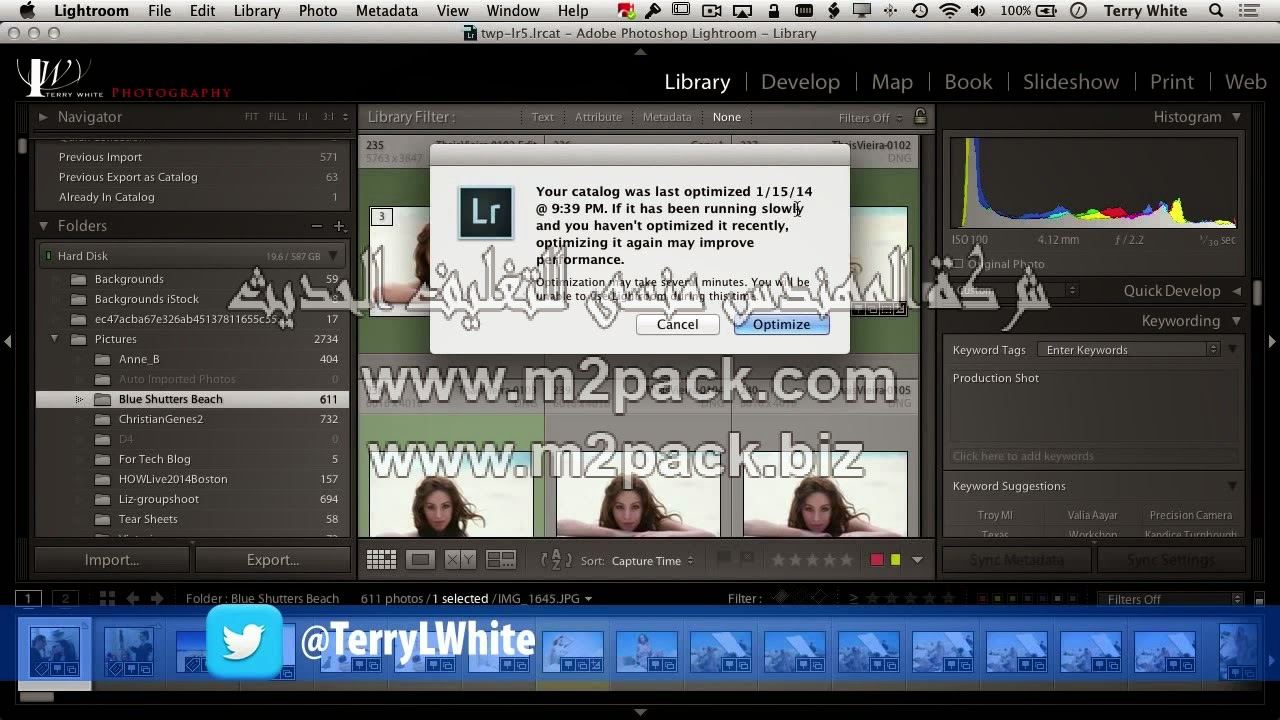The width and height of the screenshot is (1280, 720).
Task: Click the first filmstrip thumbnail
Action: tap(54, 651)
